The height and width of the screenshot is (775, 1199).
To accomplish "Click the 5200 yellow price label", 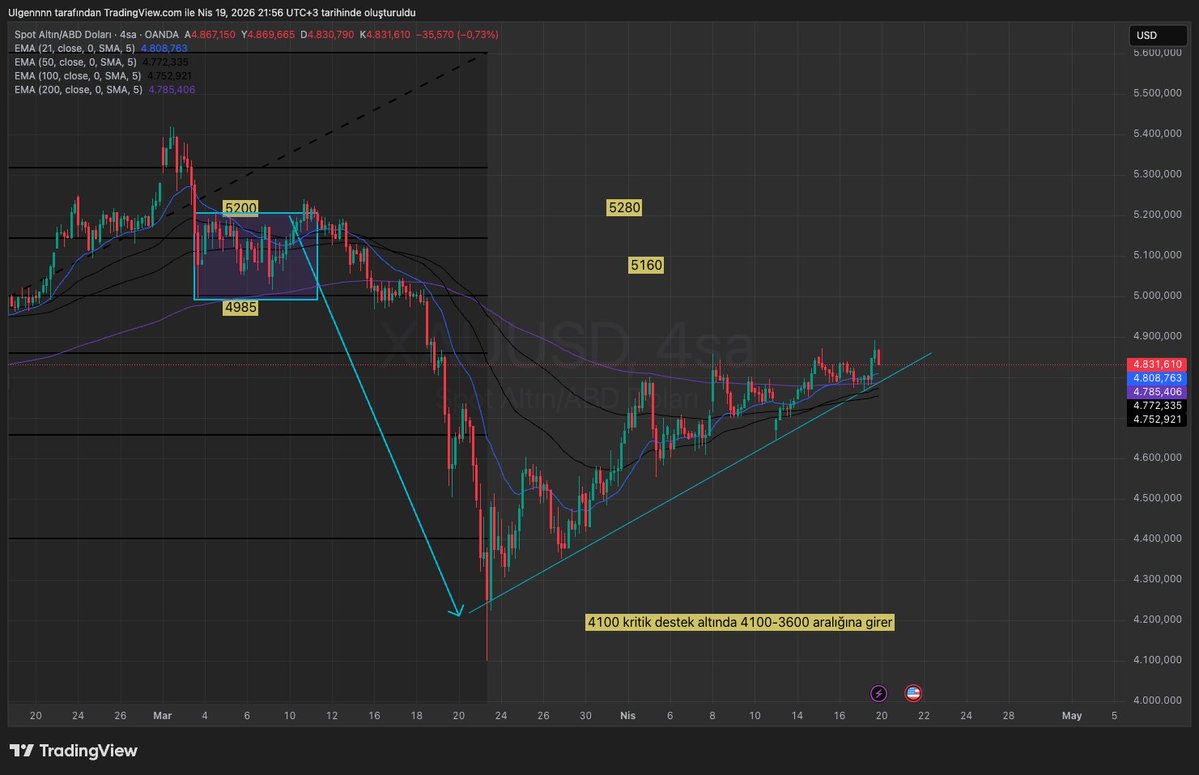I will (x=240, y=208).
